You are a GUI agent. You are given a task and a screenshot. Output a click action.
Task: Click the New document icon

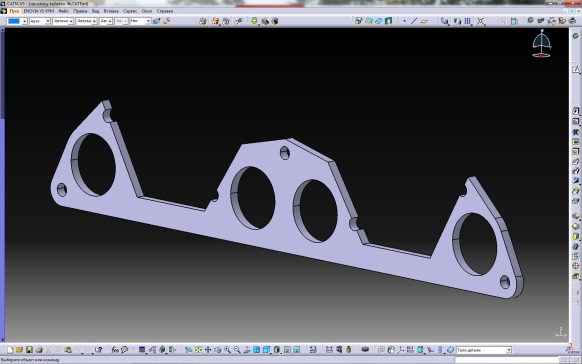pyautogui.click(x=10, y=350)
